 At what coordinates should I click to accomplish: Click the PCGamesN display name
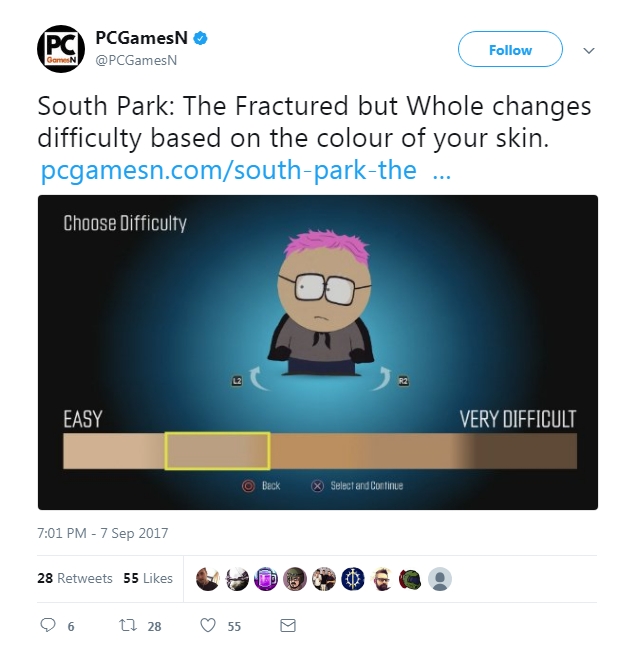pyautogui.click(x=141, y=38)
